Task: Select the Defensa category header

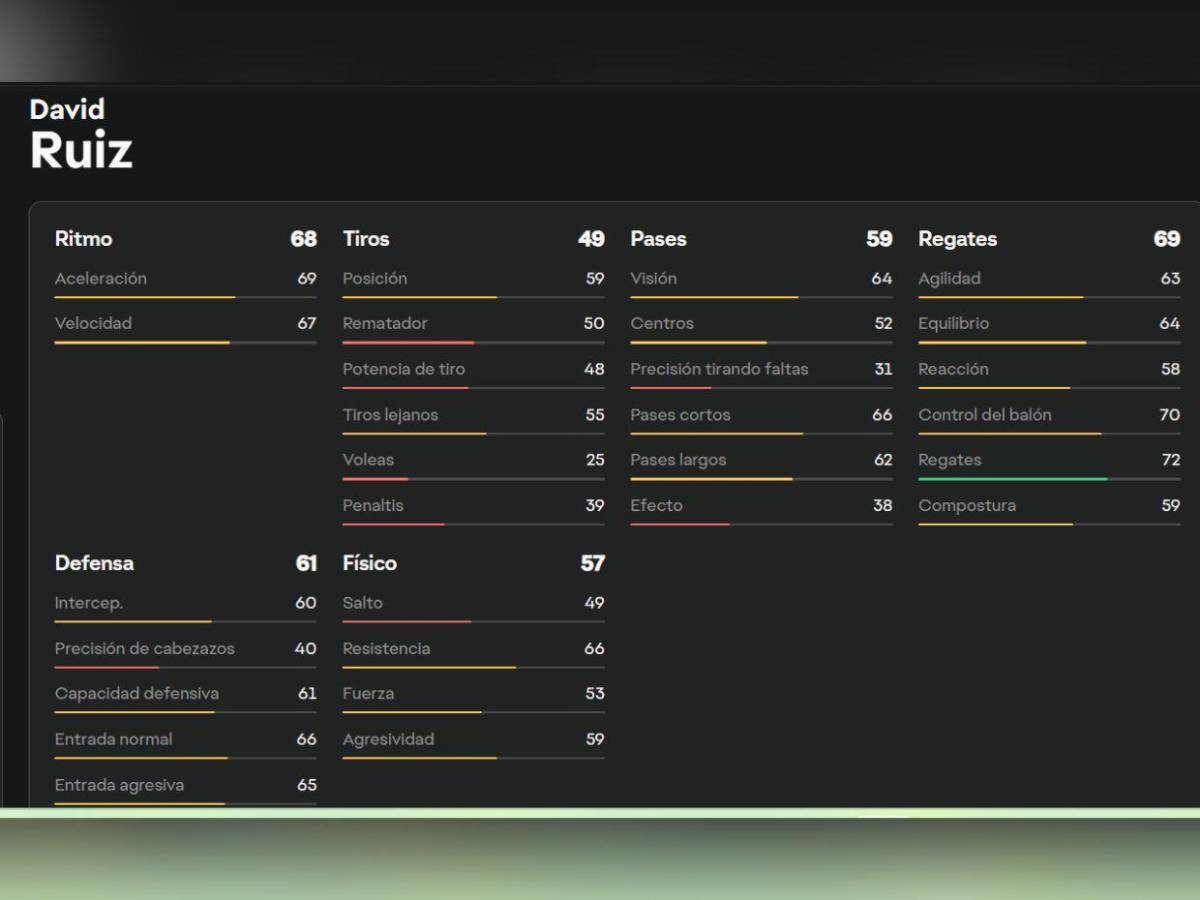Action: (x=94, y=563)
